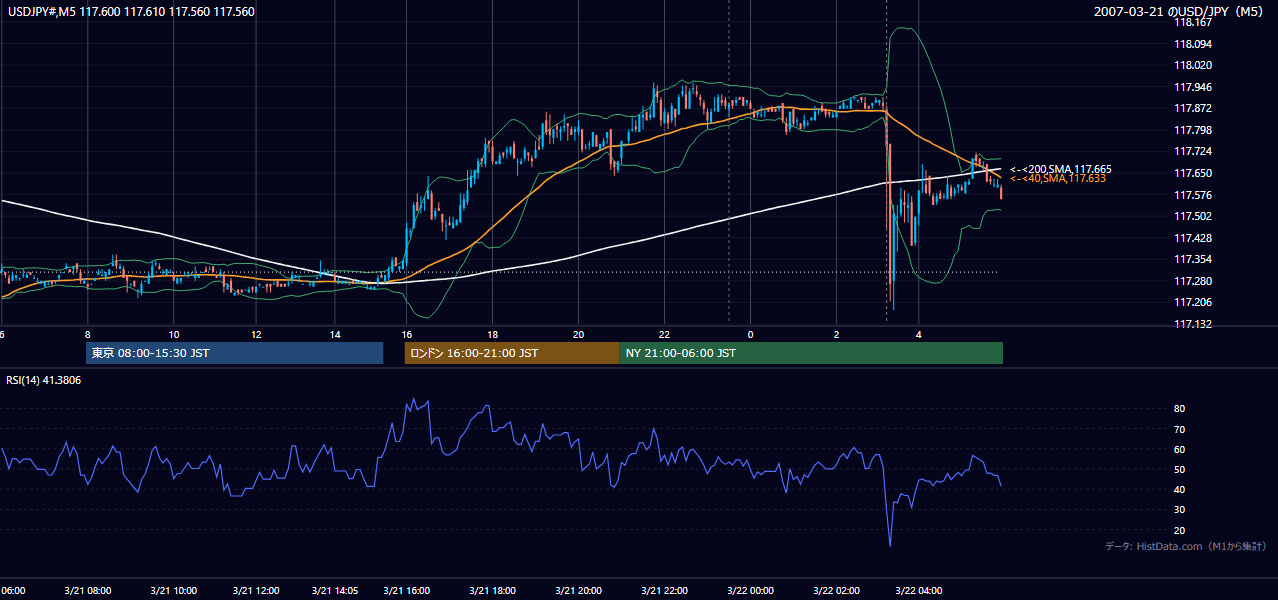Click price axis value 117.428
This screenshot has height=600, width=1278.
pos(1193,238)
